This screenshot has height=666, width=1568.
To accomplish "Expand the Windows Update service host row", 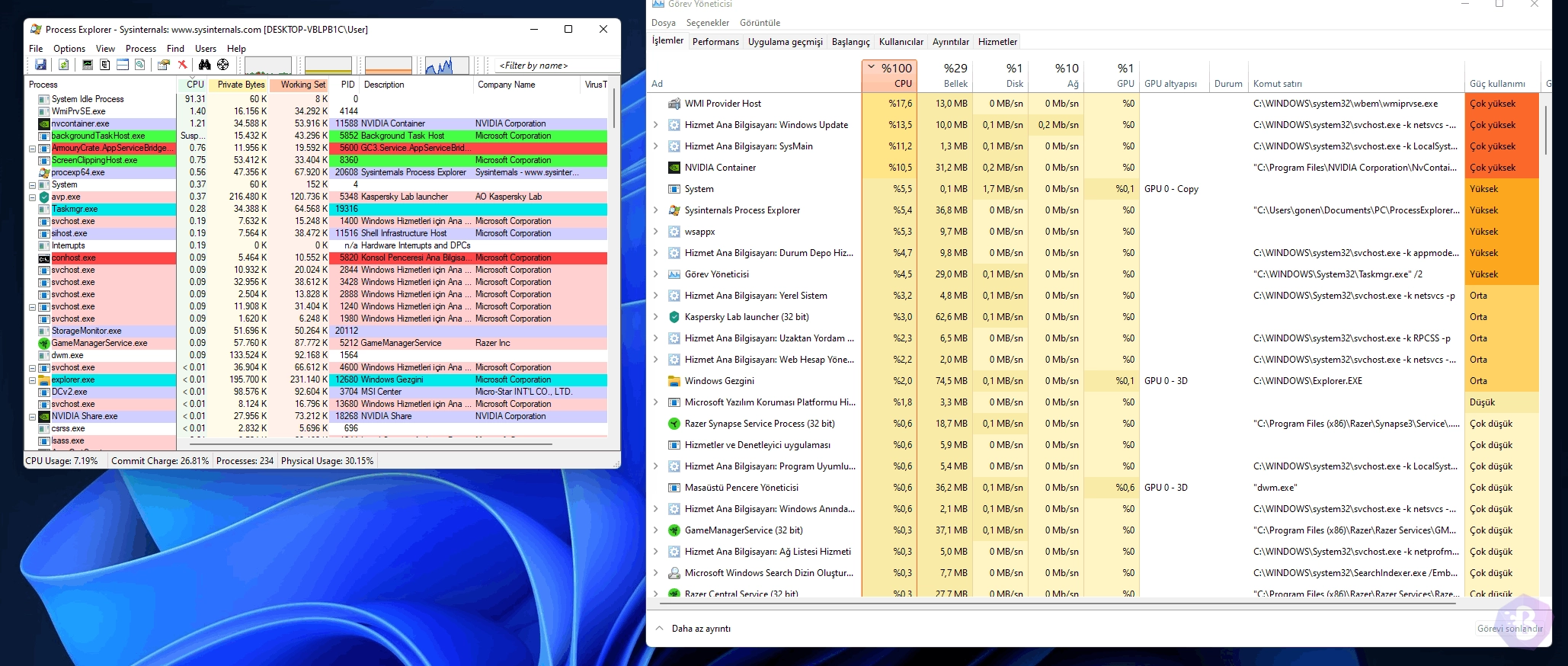I will tap(656, 125).
